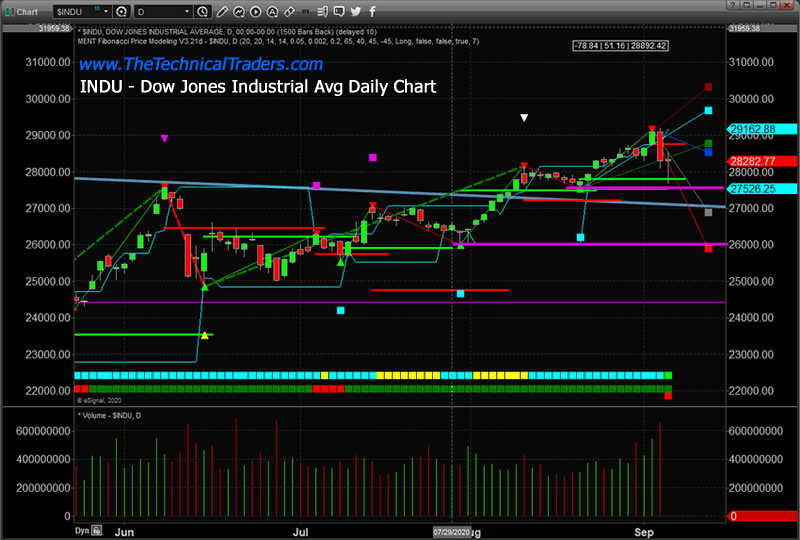Screen dimensions: 800x540
Task: Click the symbol link gear icon
Action: (x=121, y=11)
